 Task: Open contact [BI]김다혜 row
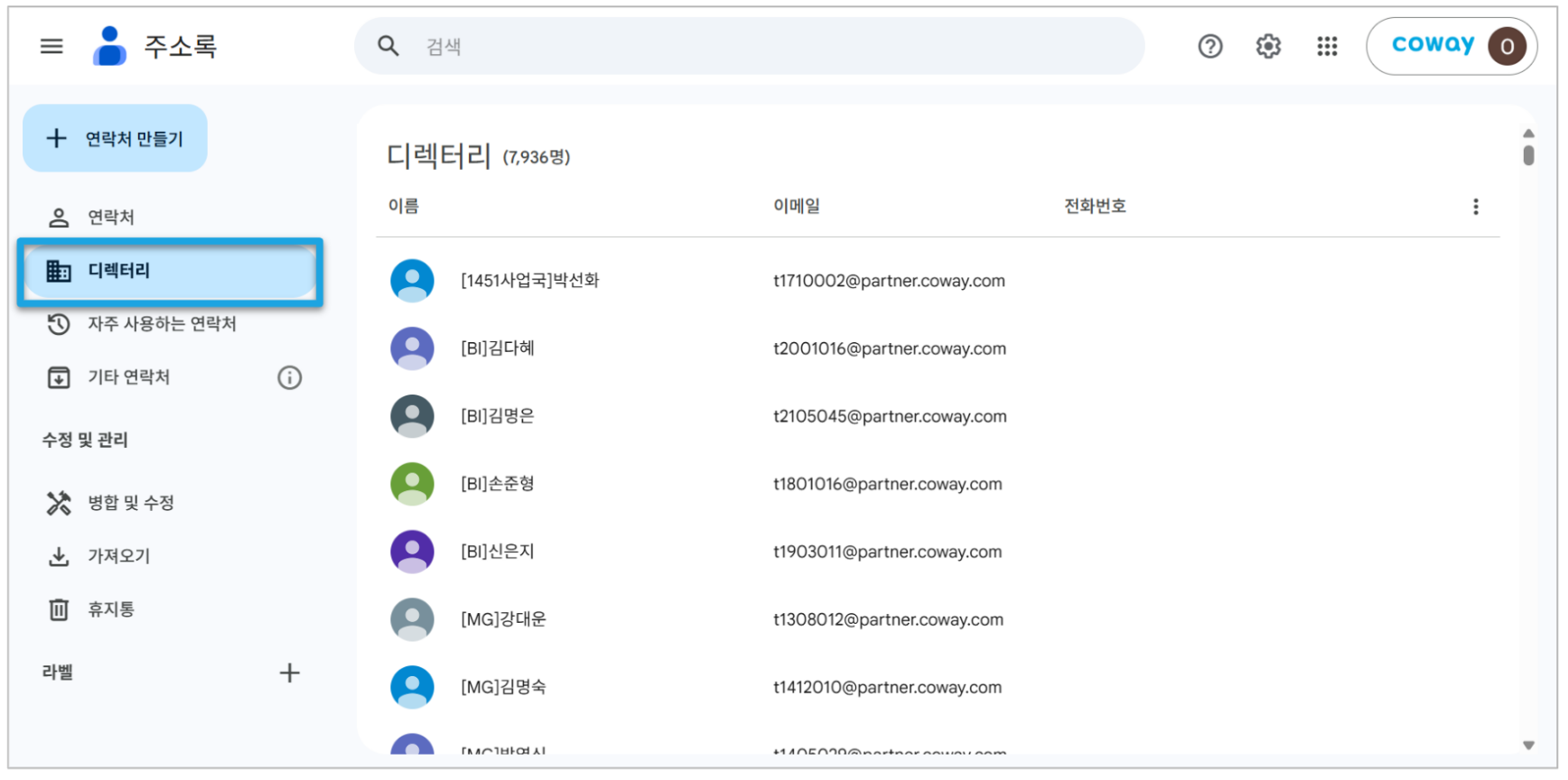point(937,348)
